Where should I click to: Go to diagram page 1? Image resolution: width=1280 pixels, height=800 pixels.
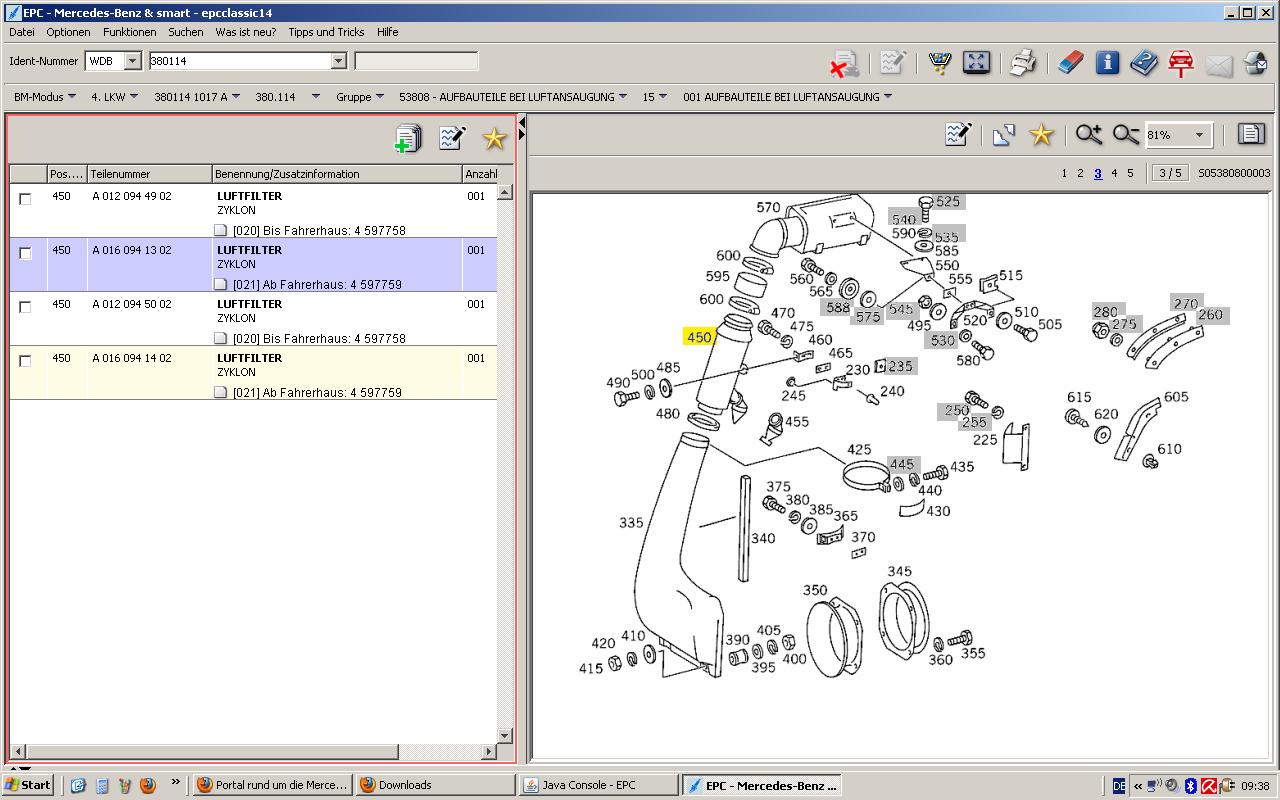point(1064,173)
